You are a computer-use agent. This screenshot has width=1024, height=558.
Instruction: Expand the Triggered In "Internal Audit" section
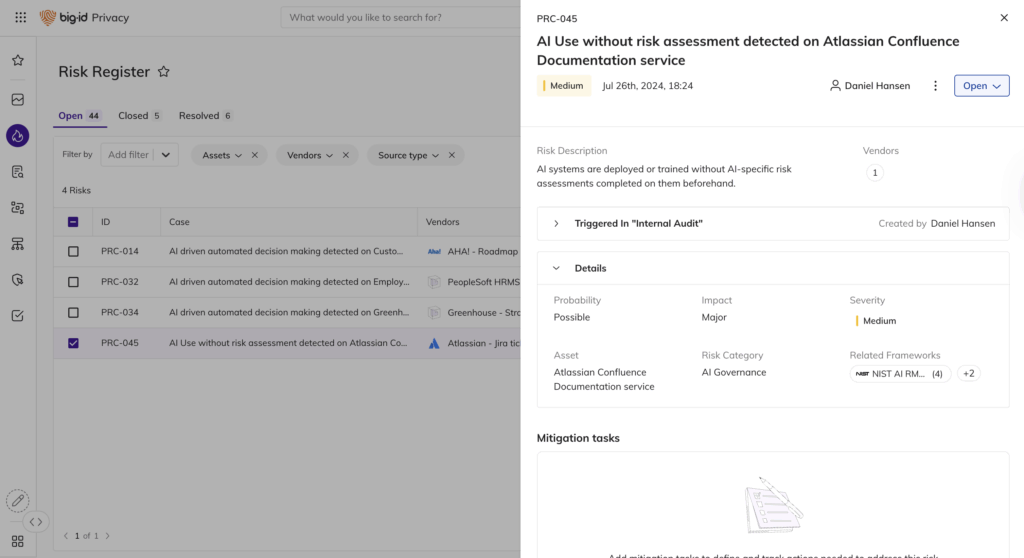(x=557, y=224)
